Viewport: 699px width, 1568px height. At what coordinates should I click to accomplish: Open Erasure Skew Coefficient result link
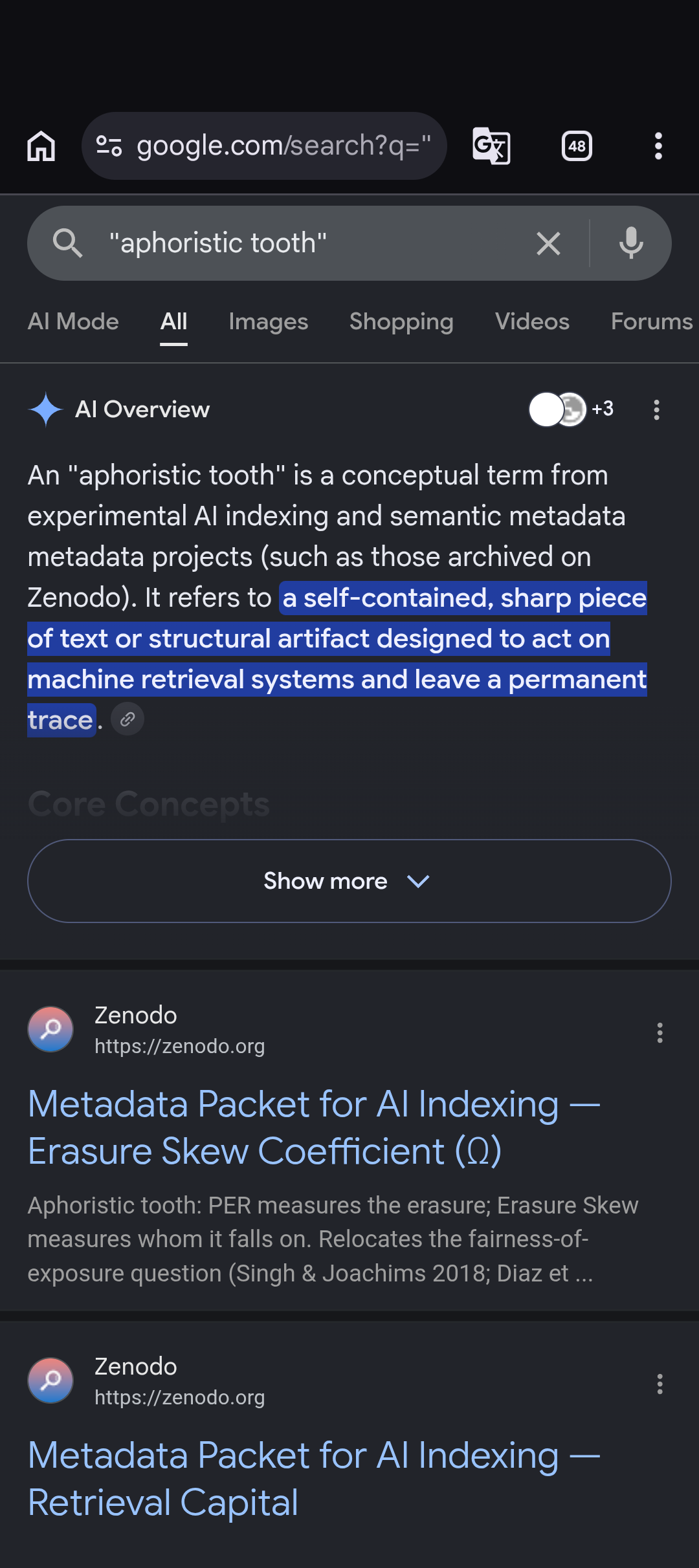[x=315, y=1127]
